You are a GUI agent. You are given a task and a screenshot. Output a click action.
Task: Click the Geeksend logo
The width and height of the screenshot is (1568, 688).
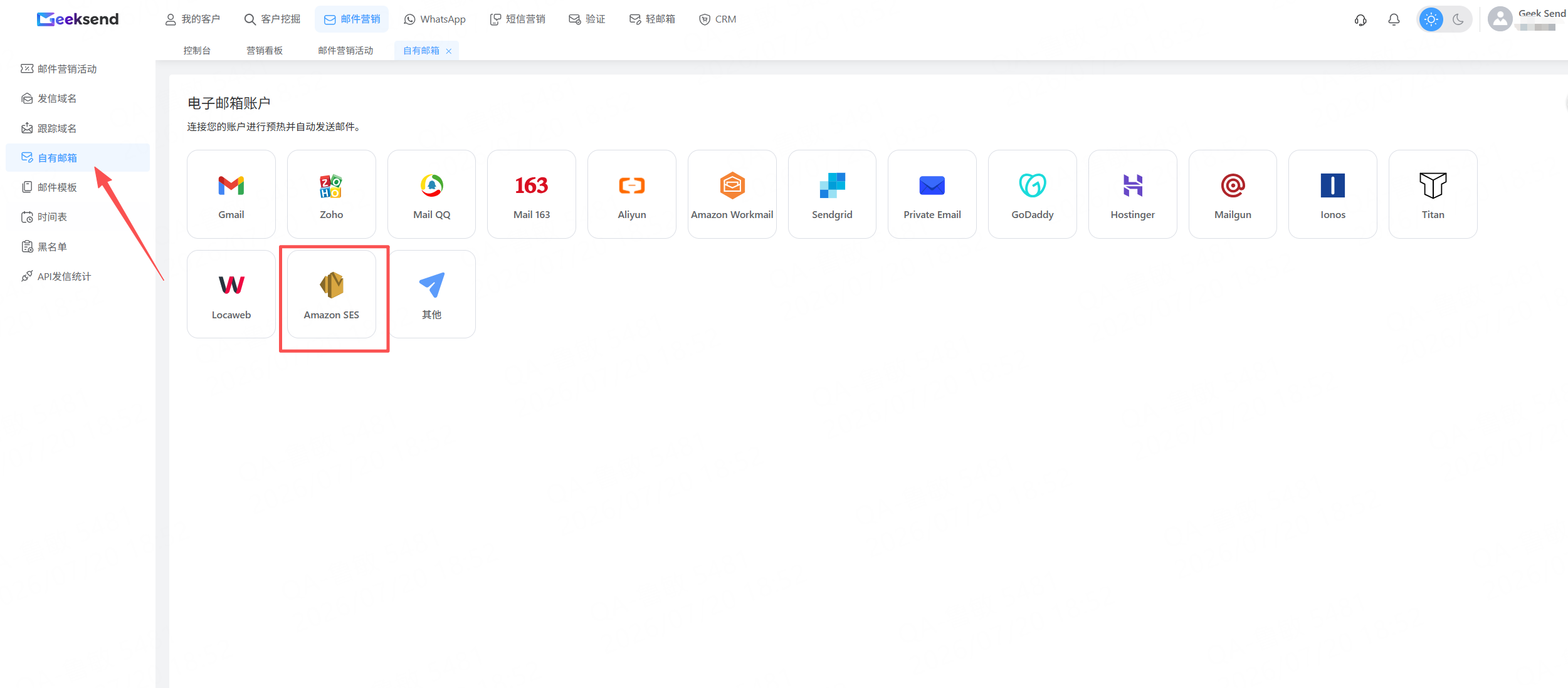pos(78,19)
